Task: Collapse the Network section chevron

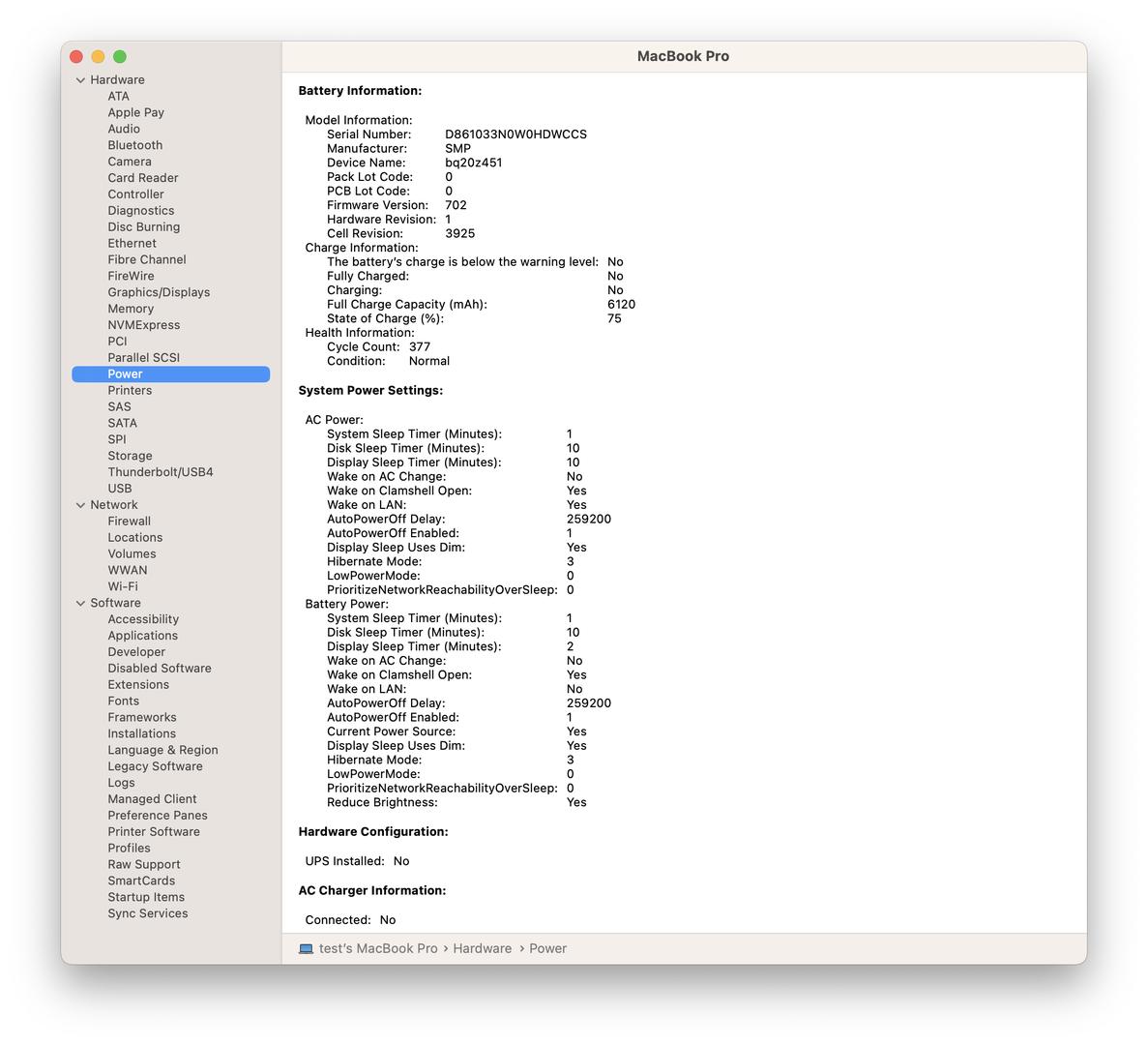Action: coord(80,505)
